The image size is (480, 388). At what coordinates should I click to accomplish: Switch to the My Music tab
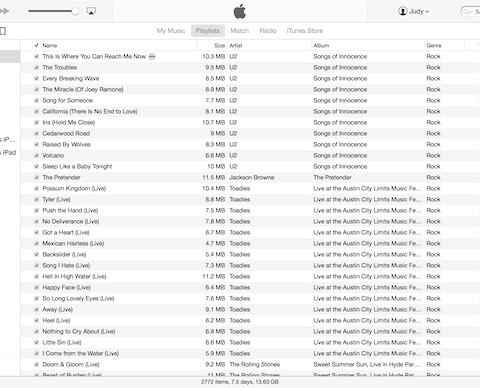pos(171,31)
